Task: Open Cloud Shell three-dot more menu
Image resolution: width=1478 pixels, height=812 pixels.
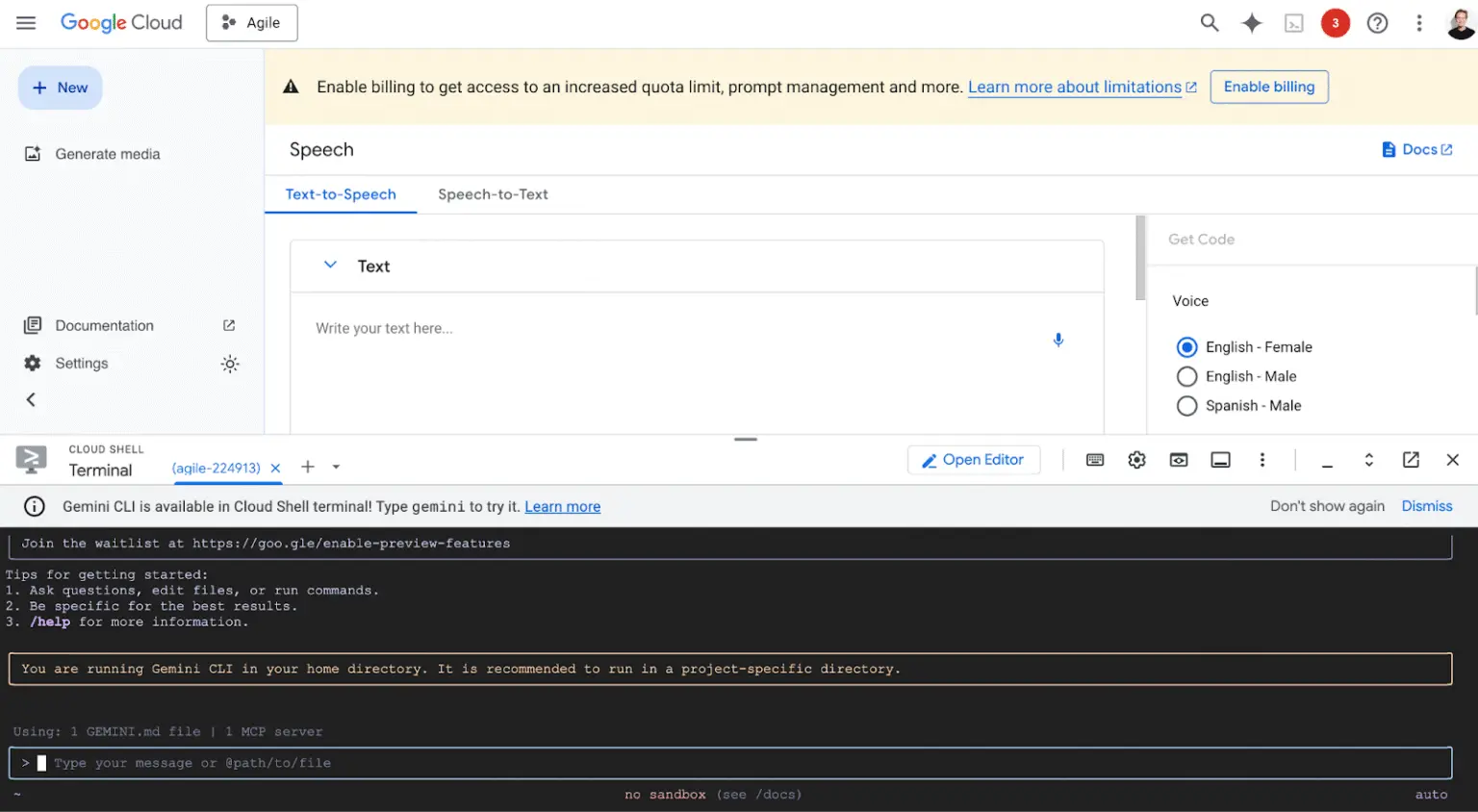Action: (x=1262, y=460)
